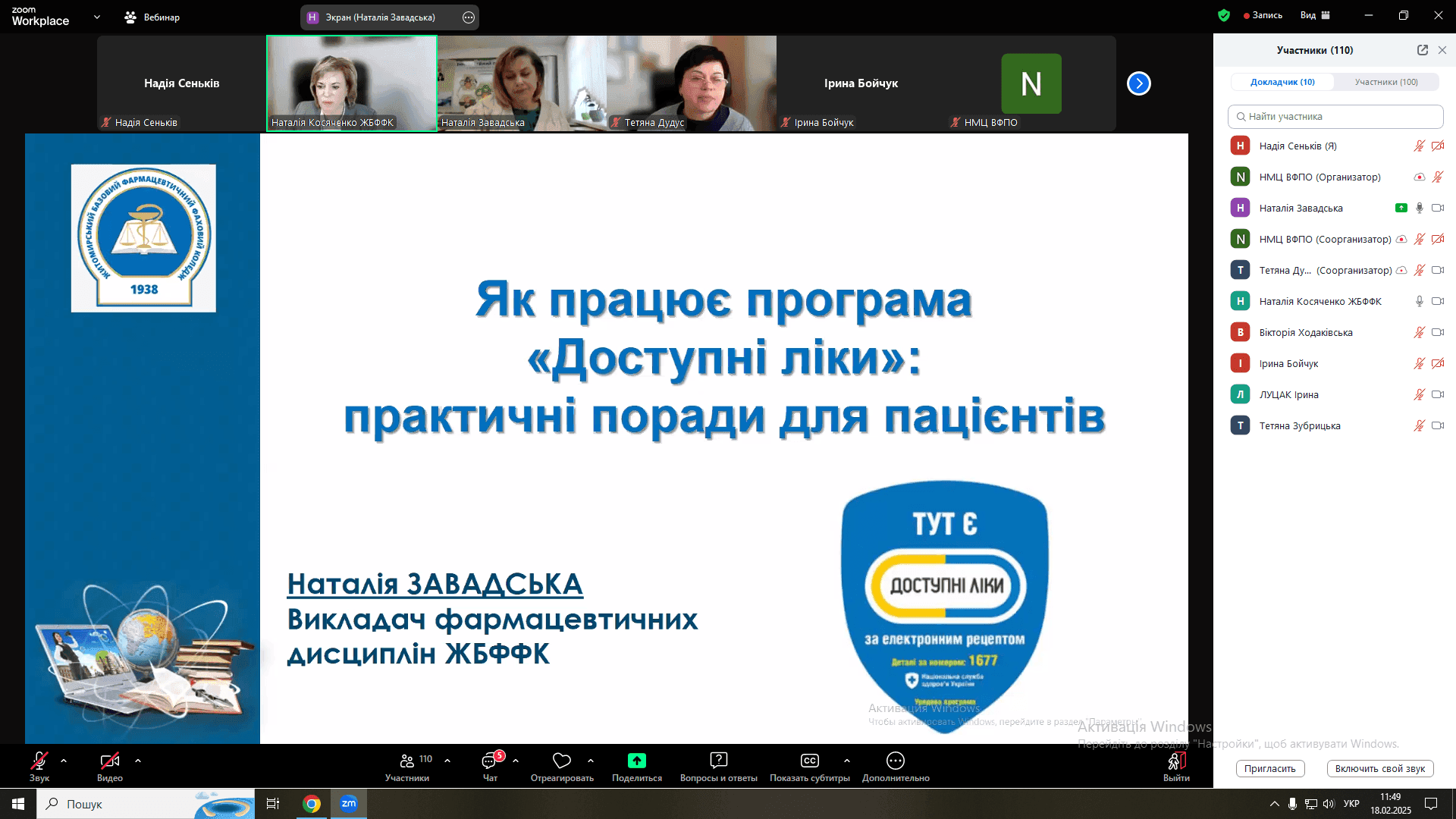Switch to the Участники (100) tab
This screenshot has height=819, width=1456.
[1386, 82]
